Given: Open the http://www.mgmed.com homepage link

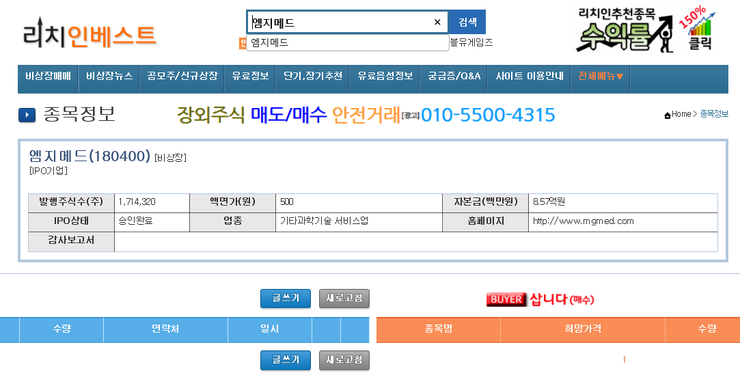Looking at the screenshot, I should pos(583,221).
